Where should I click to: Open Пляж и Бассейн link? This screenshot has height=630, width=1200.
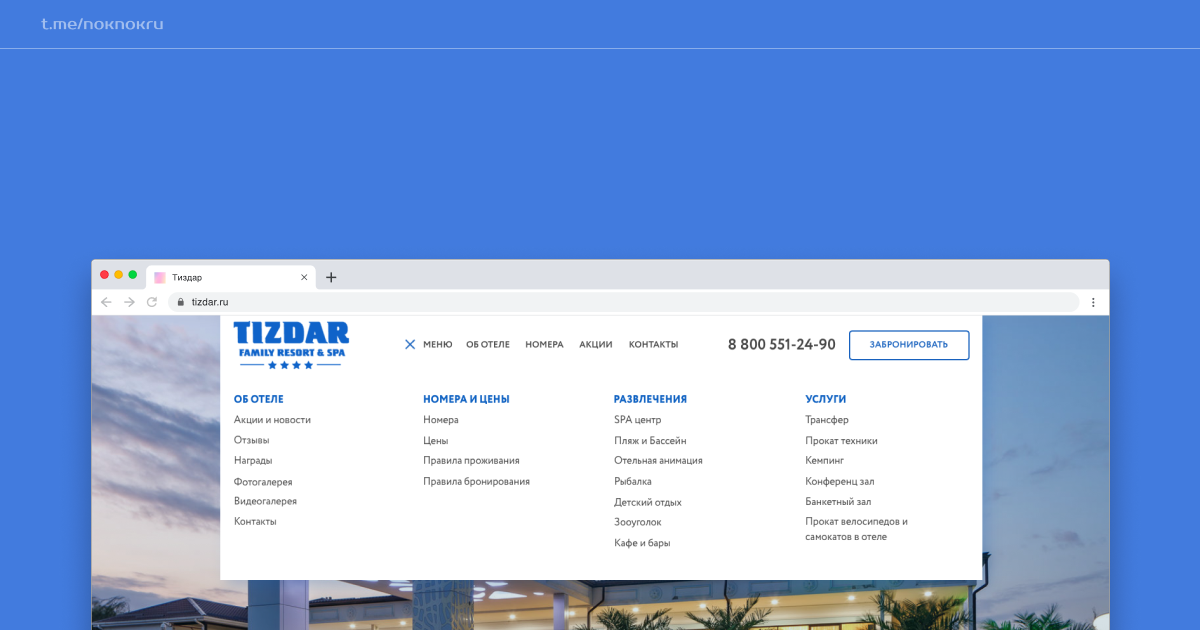click(x=650, y=441)
